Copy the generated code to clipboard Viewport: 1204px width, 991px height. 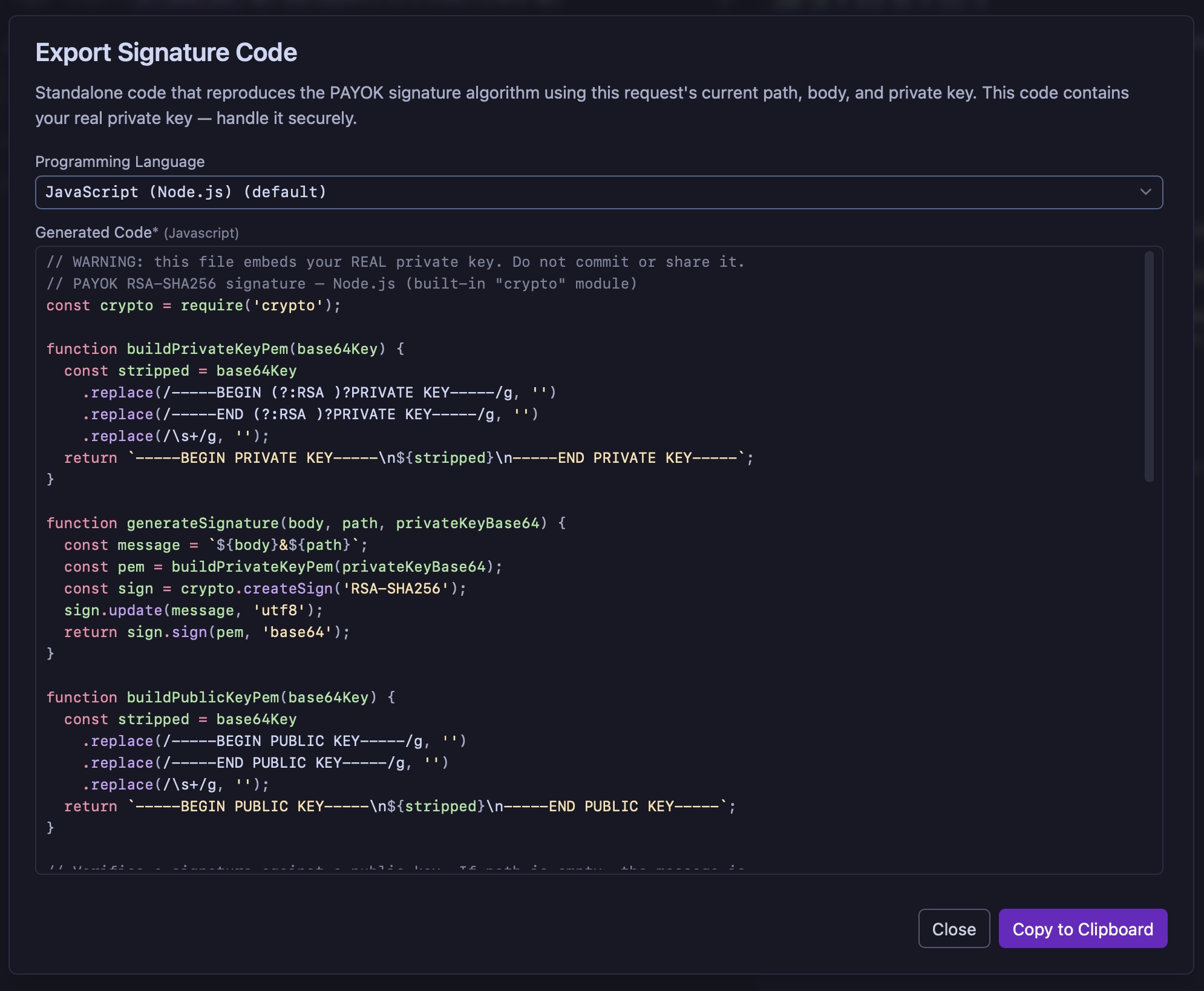(x=1083, y=929)
